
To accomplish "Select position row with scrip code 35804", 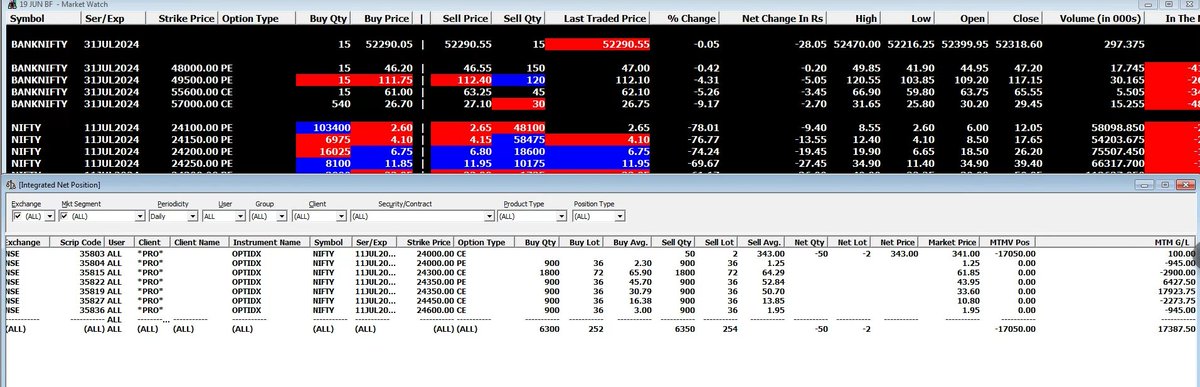I will (x=600, y=264).
